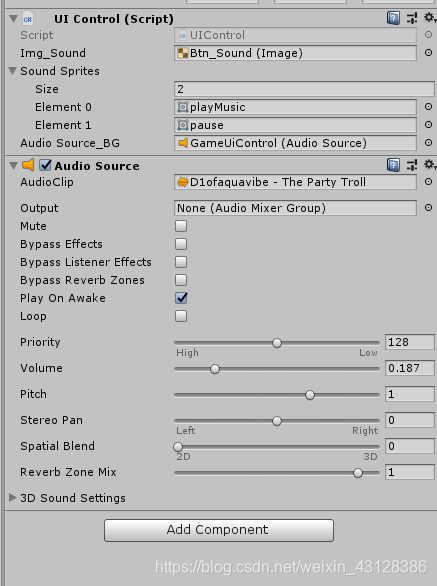Open object picker for Audio Source_BG
The height and width of the screenshot is (586, 437).
pyautogui.click(x=428, y=142)
